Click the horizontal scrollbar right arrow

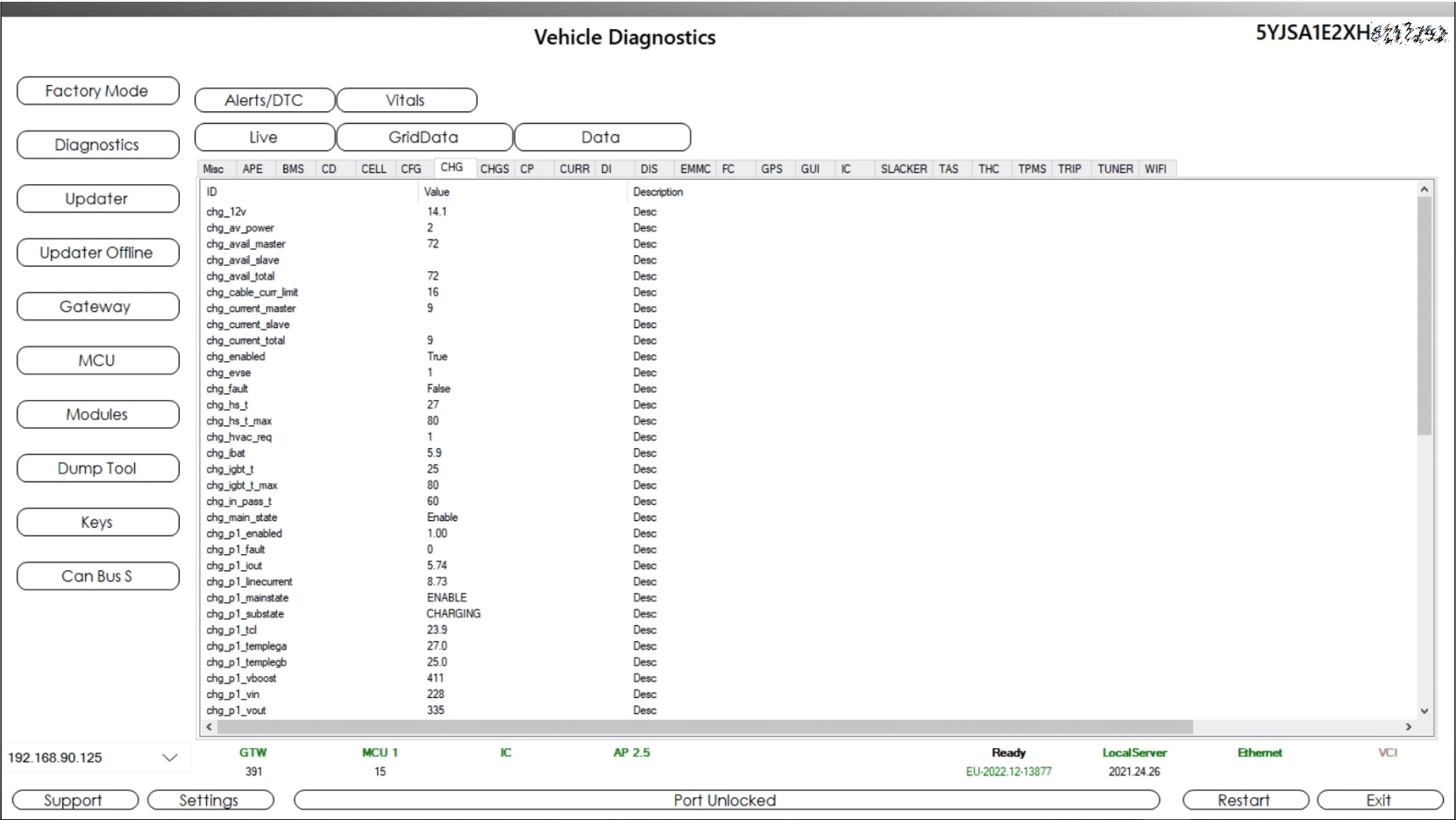(x=1409, y=727)
